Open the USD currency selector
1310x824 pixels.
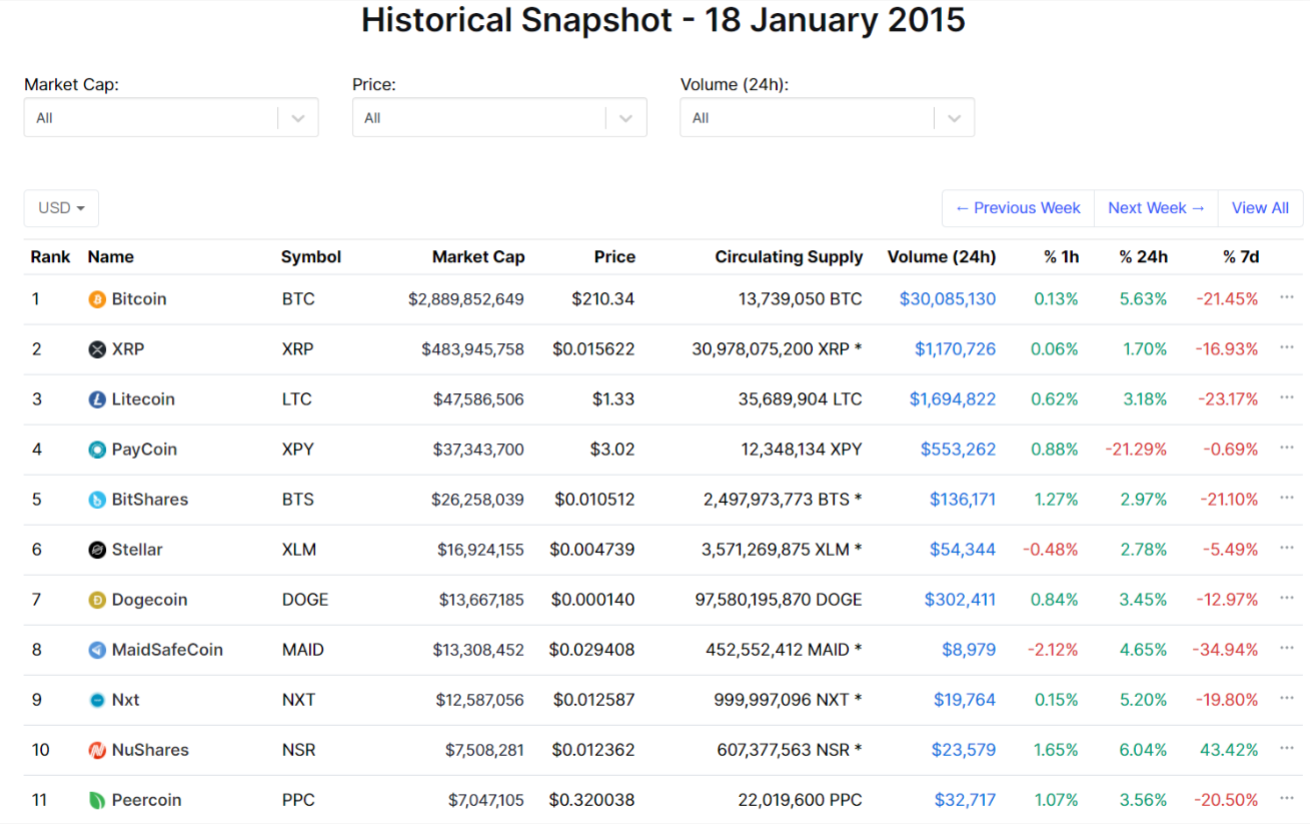click(61, 208)
